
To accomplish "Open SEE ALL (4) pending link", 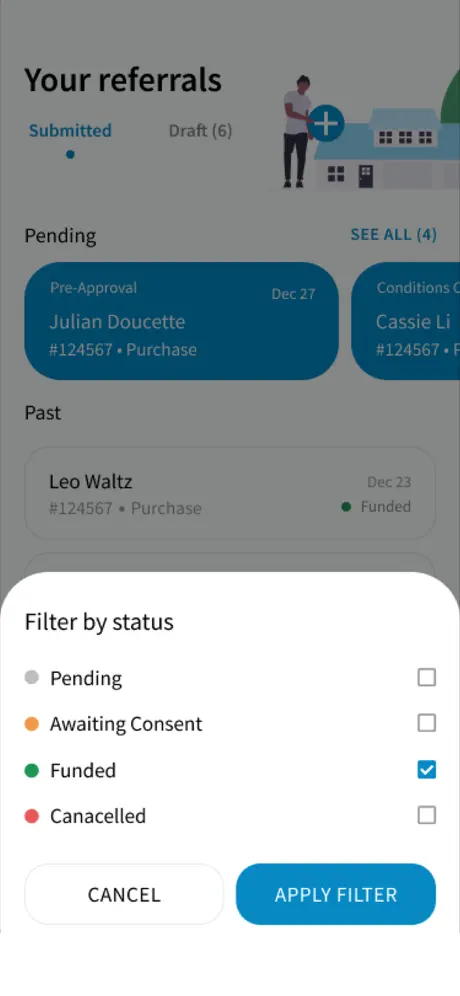I will click(393, 234).
